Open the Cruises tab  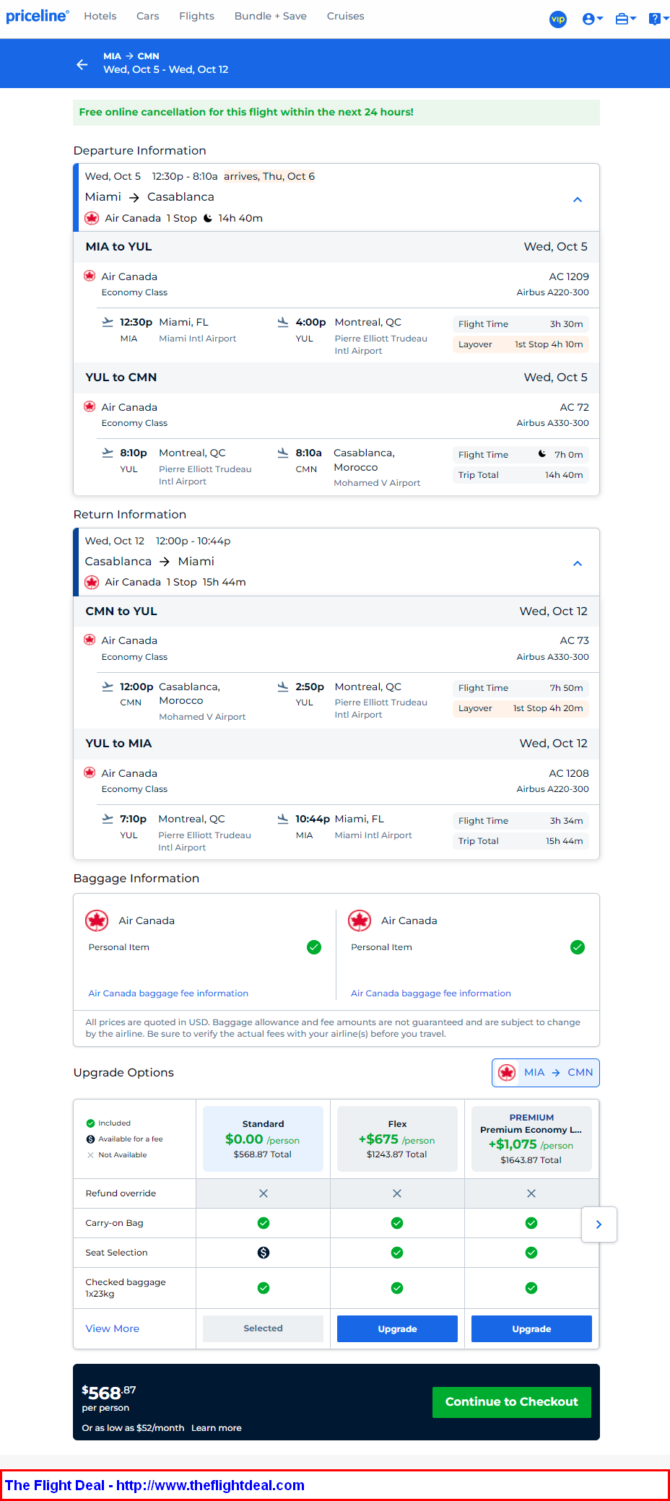346,16
